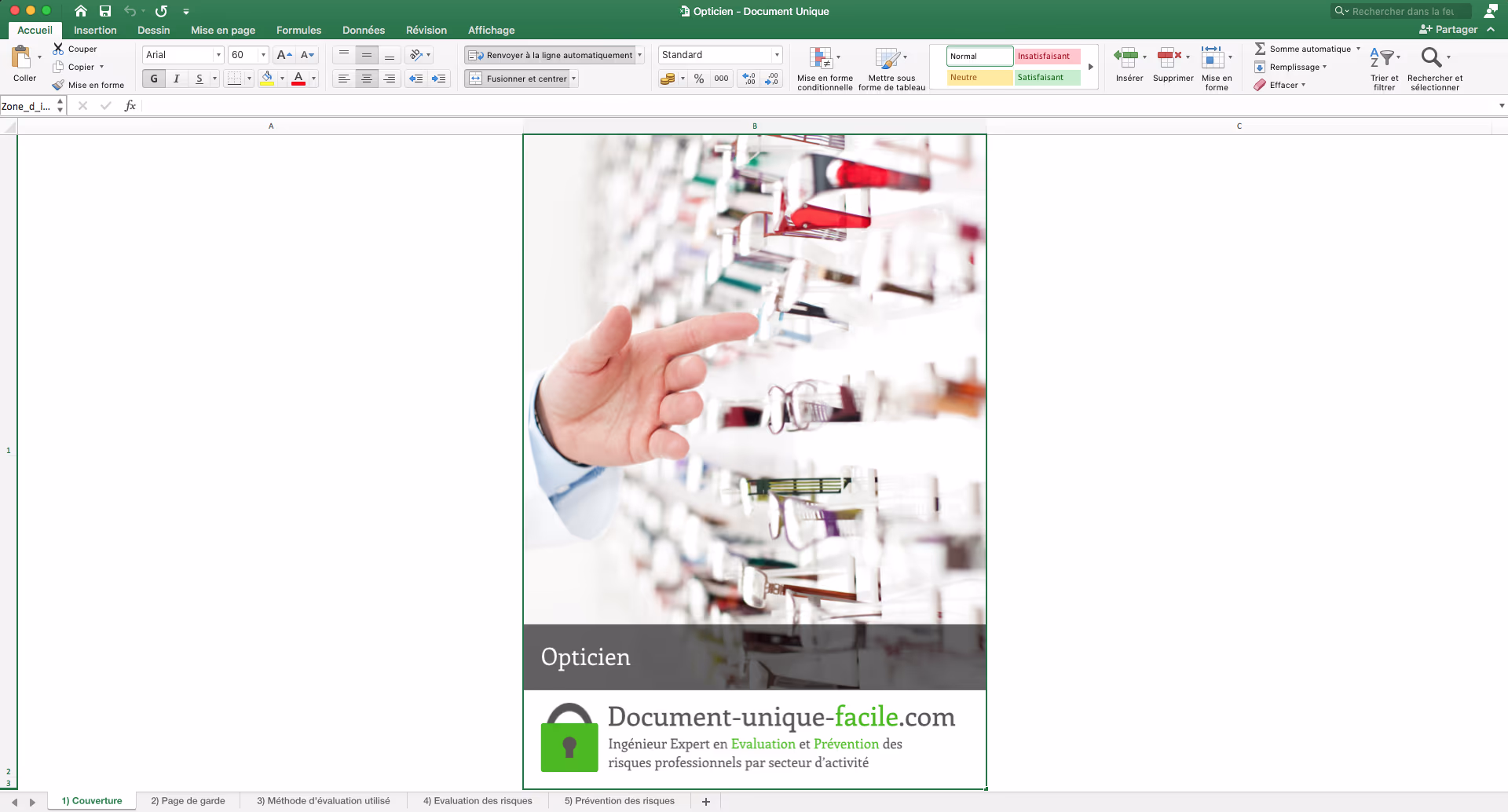This screenshot has height=812, width=1508.
Task: Click the Partager share button
Action: click(x=1449, y=29)
